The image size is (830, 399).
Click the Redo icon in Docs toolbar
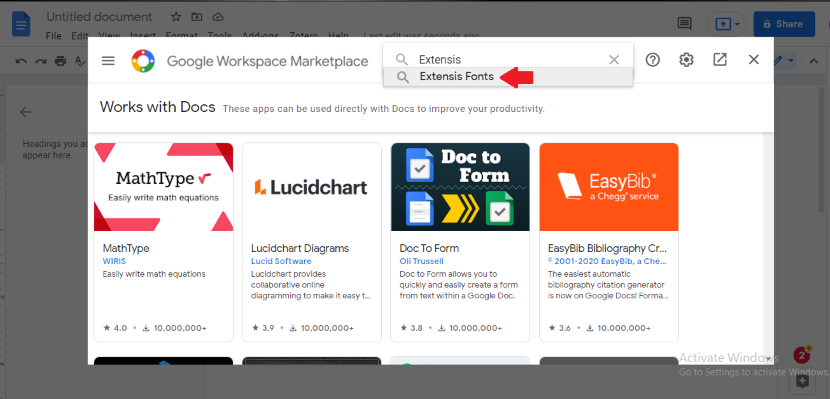(x=41, y=61)
